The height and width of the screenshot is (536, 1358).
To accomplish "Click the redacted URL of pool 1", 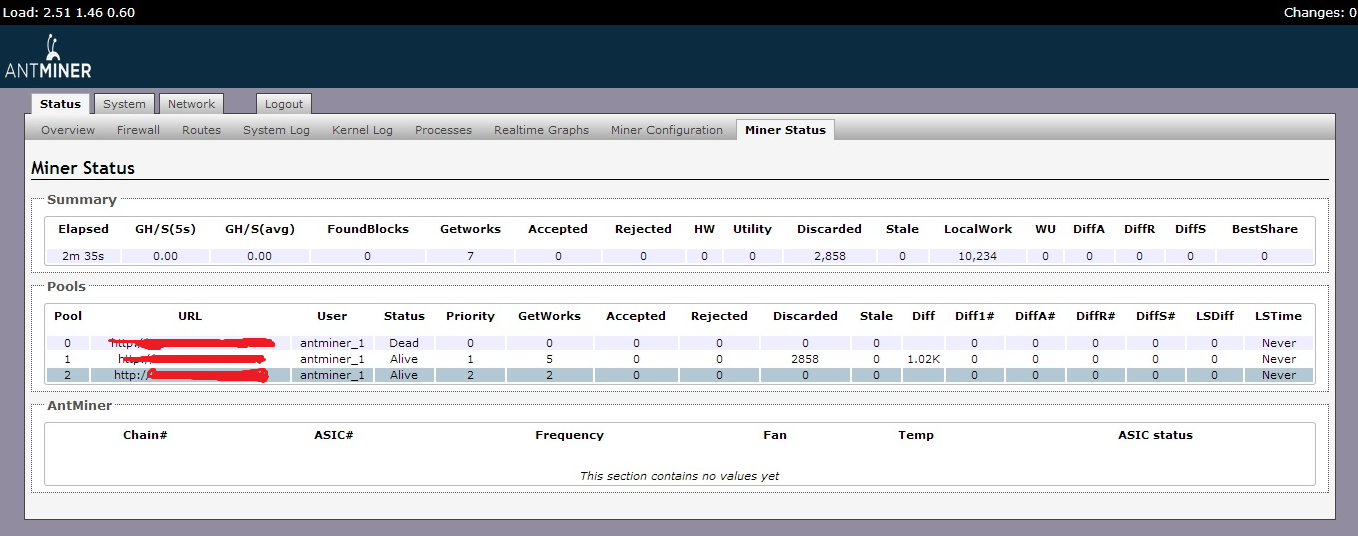I will [190, 358].
